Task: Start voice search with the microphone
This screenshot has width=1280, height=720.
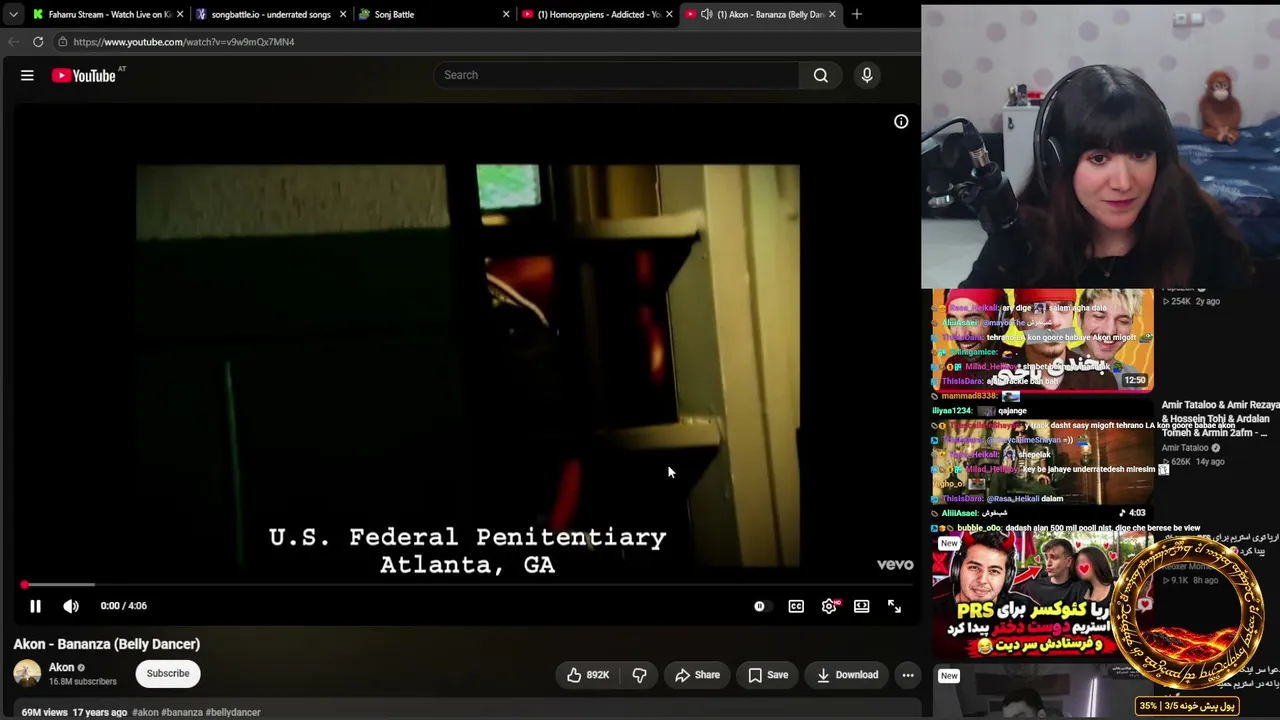Action: point(867,75)
